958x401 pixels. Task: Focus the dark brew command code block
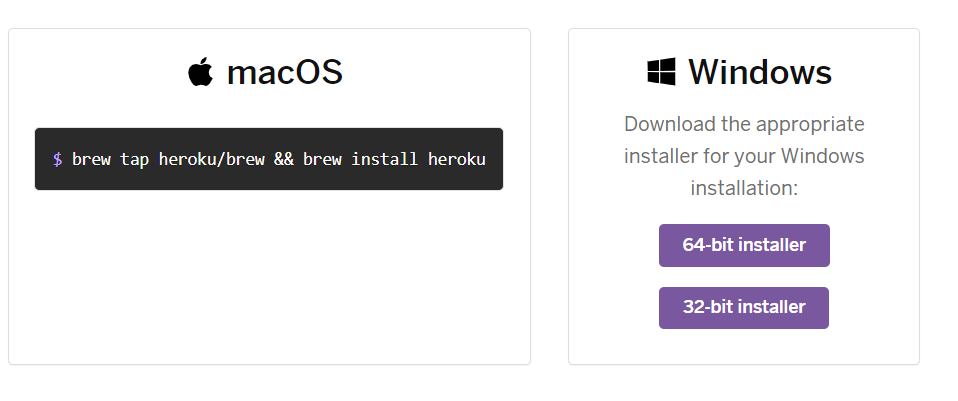pos(269,159)
